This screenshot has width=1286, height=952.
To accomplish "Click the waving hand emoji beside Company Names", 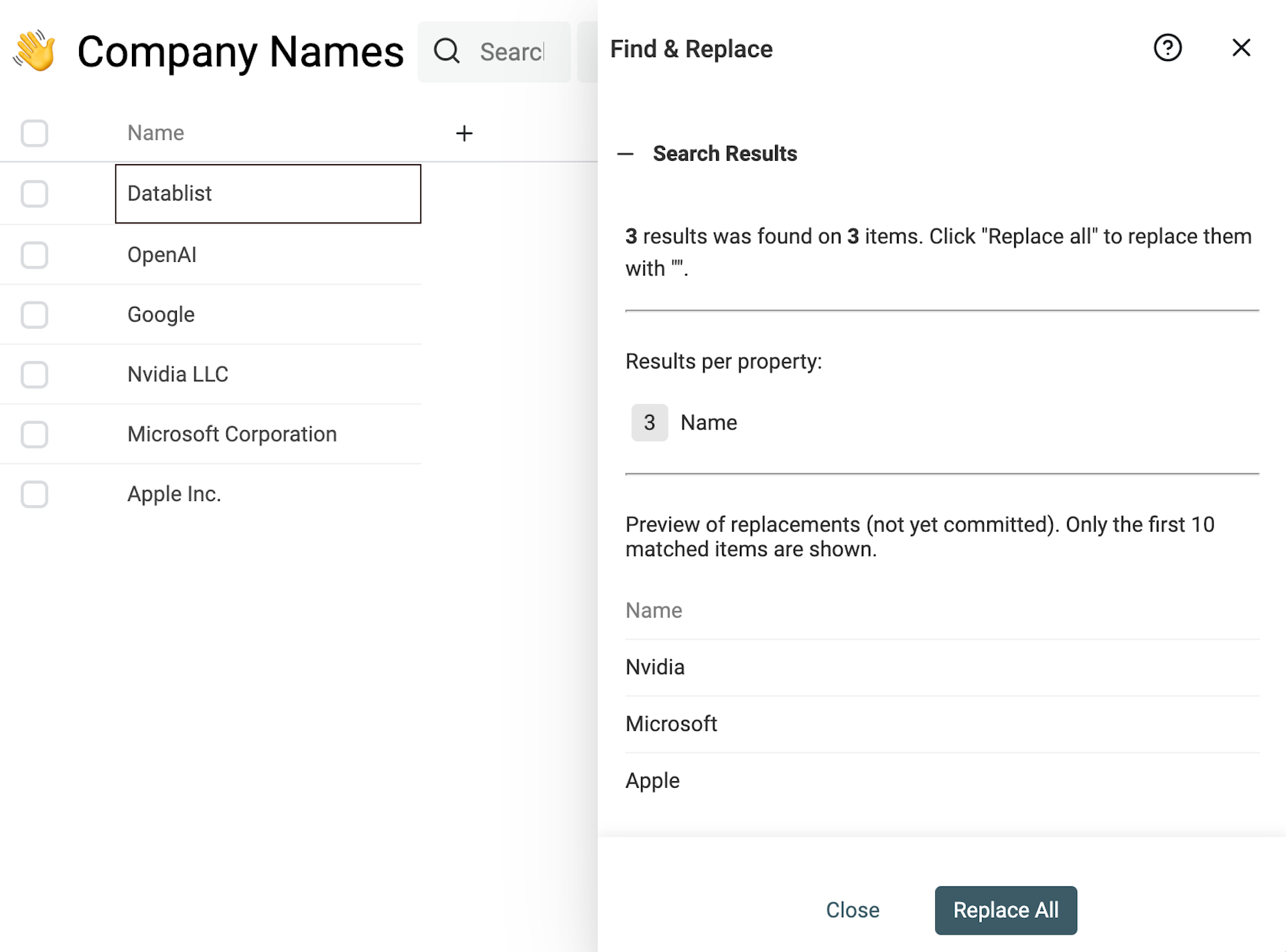I will click(x=34, y=51).
